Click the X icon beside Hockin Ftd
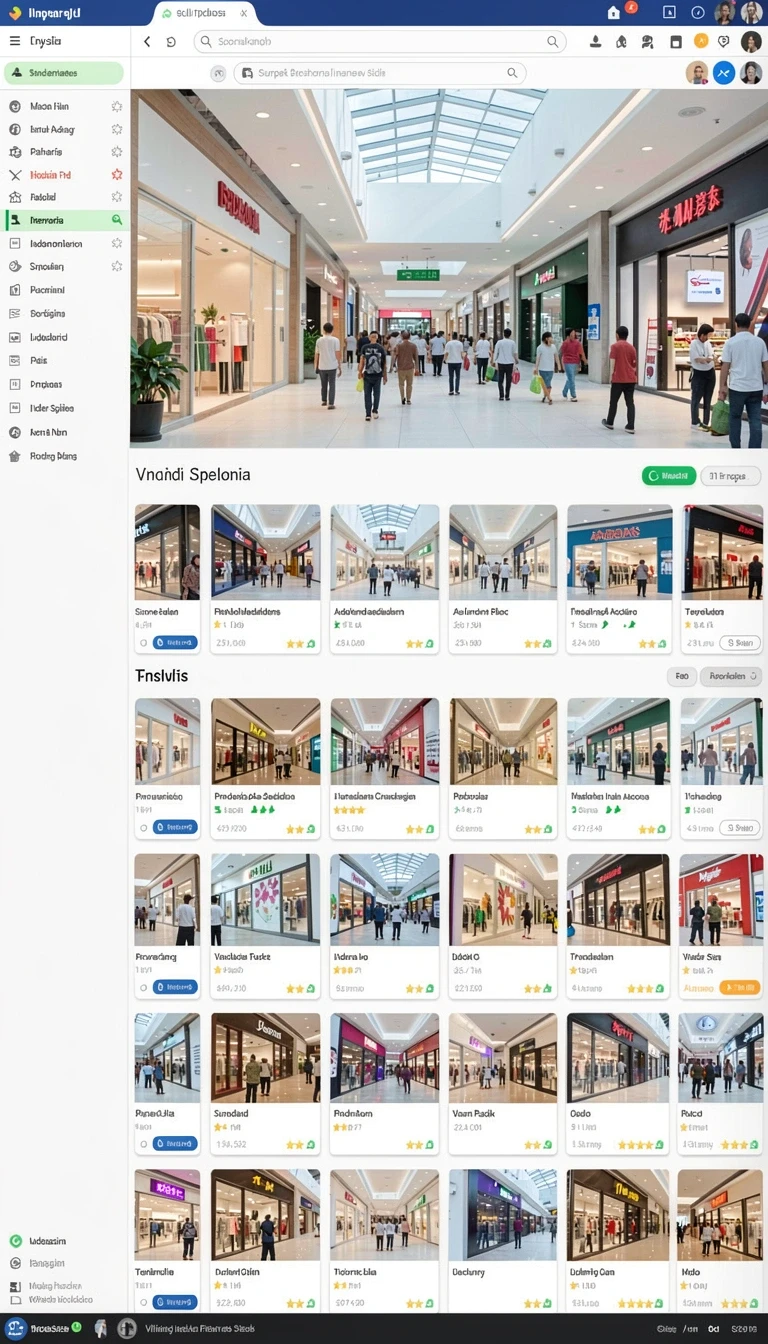The height and width of the screenshot is (1344, 768). 15,175
